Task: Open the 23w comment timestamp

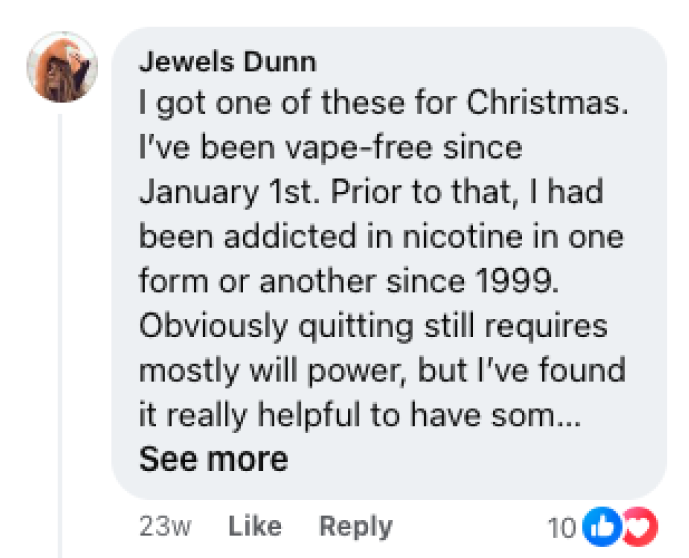Action: pos(160,526)
